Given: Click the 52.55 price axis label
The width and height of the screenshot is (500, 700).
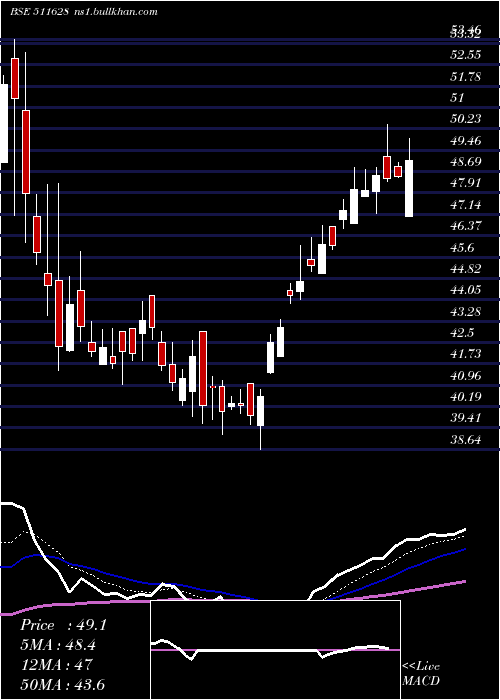Looking at the screenshot, I should point(466,55).
